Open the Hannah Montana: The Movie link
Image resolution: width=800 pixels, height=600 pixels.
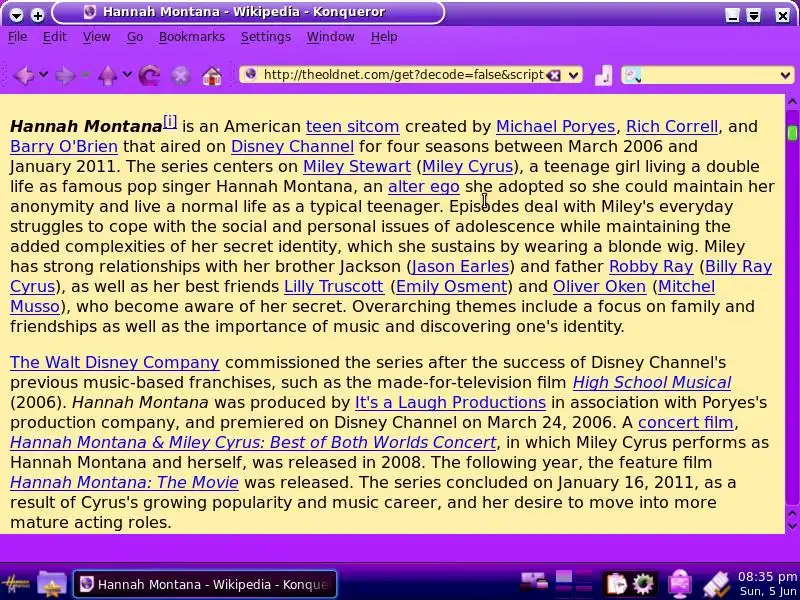124,482
